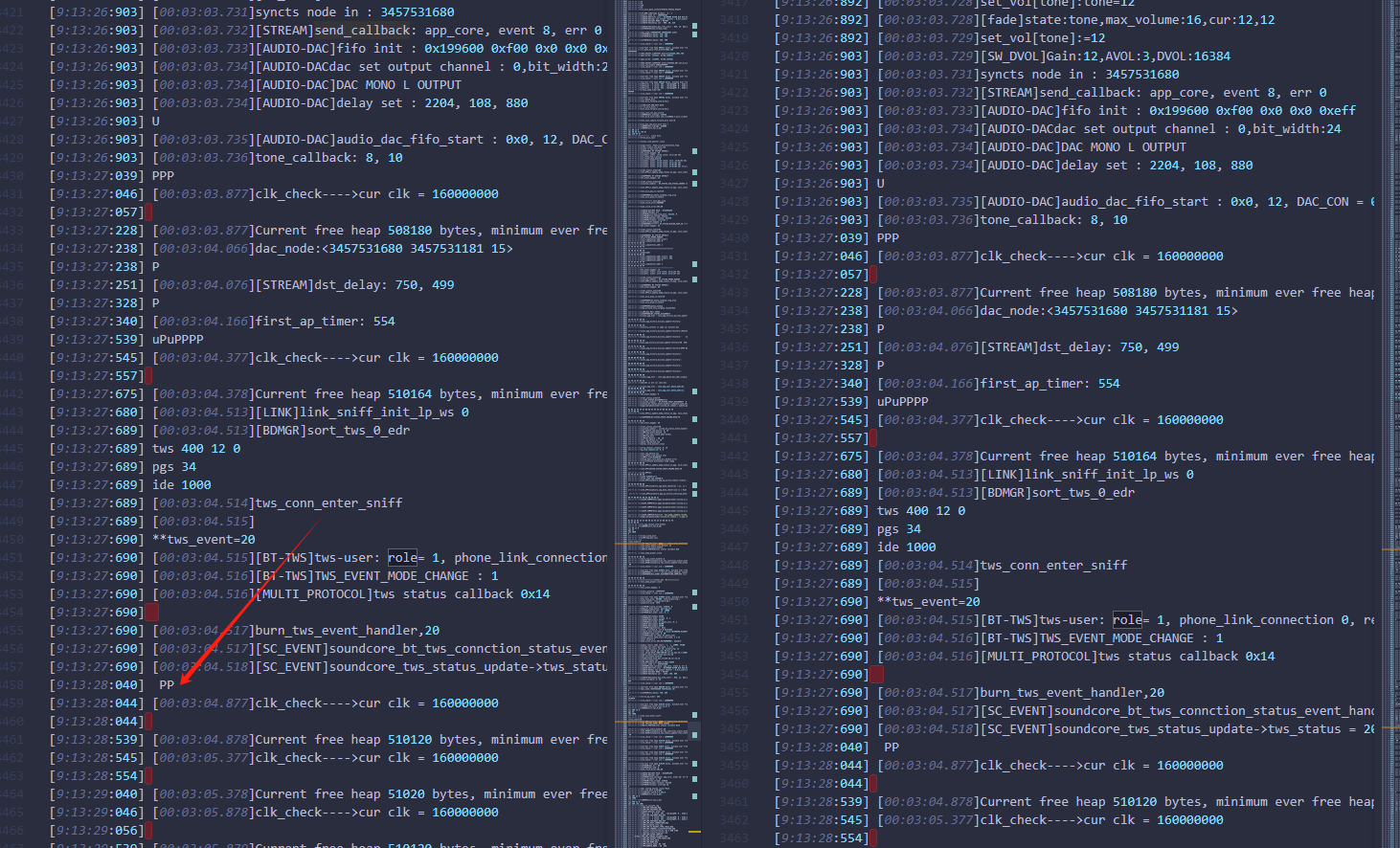Viewport: 1400px width, 848px height.
Task: Click 'tone_callback: 8, 10' line in left pane
Action: pyautogui.click(x=329, y=157)
